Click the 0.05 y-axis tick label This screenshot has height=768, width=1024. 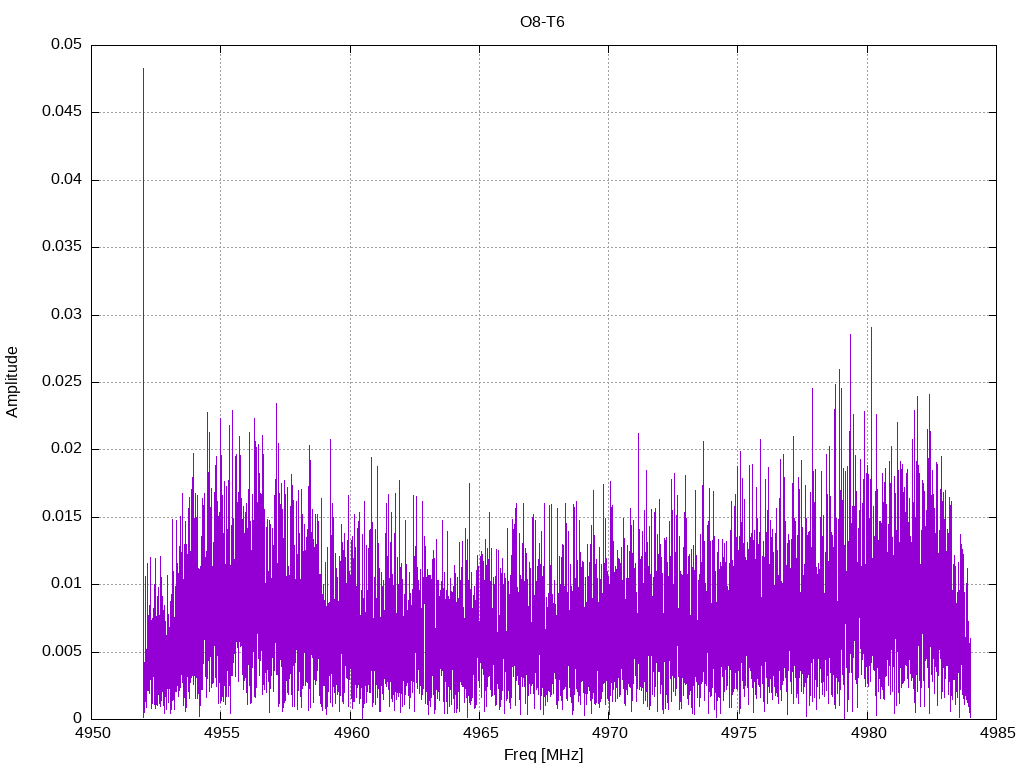click(66, 45)
